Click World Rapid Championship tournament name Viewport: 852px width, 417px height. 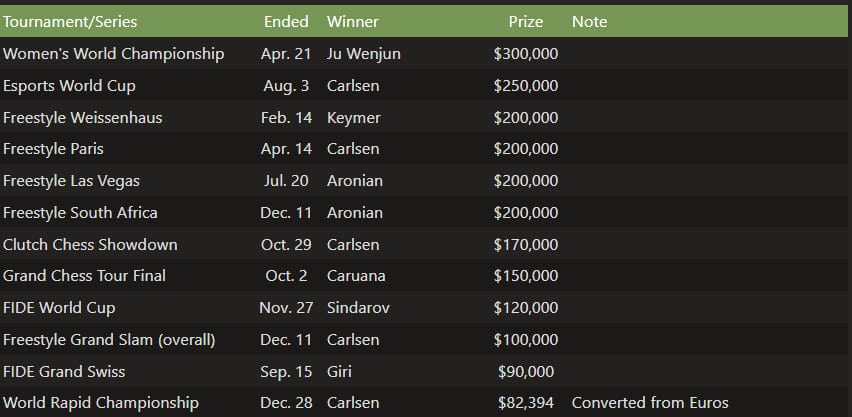pos(100,403)
